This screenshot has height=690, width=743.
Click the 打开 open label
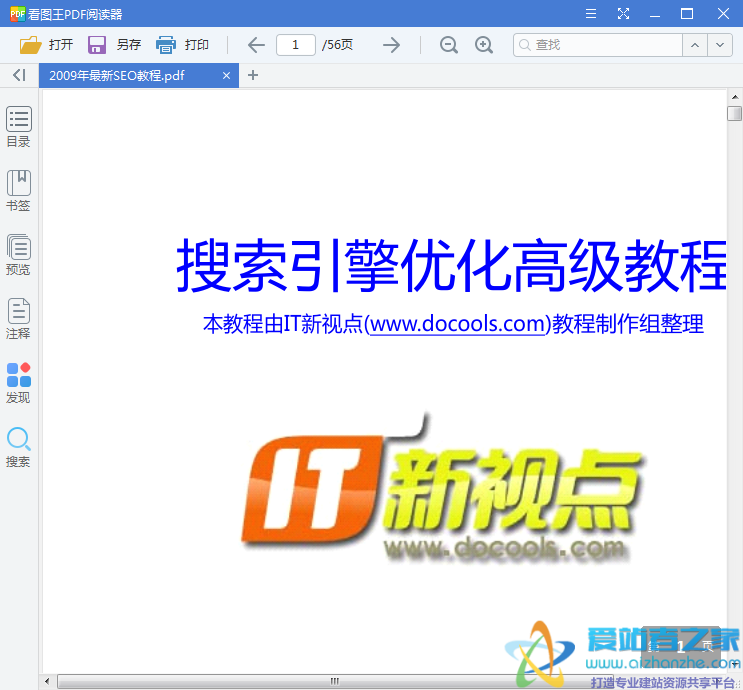click(61, 45)
